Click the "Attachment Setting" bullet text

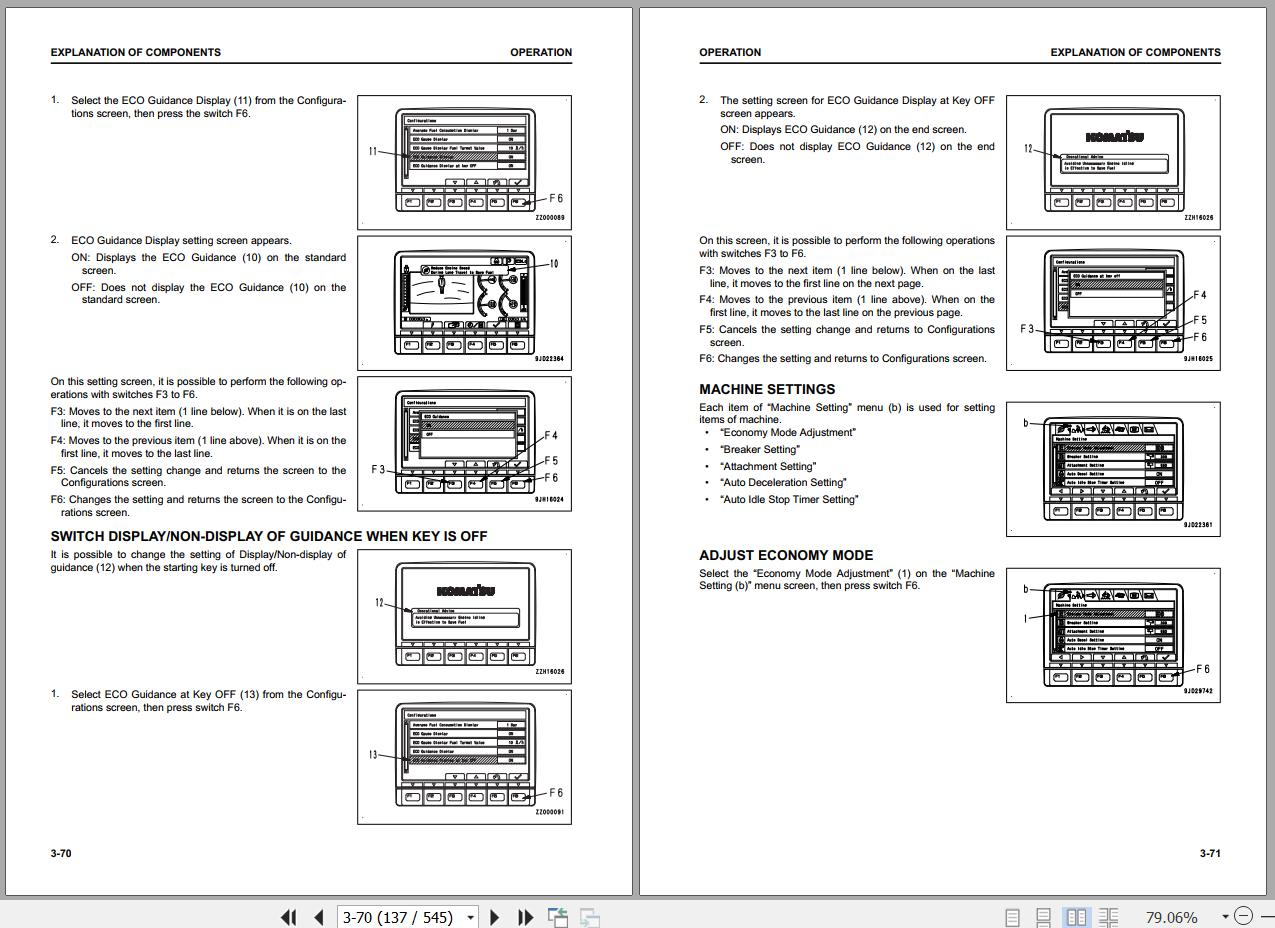(x=768, y=466)
